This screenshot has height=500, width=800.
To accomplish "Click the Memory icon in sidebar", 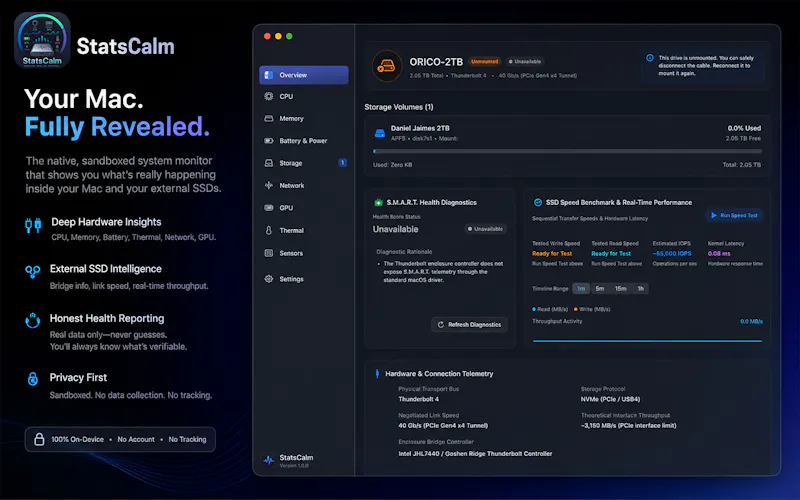I will coord(269,118).
